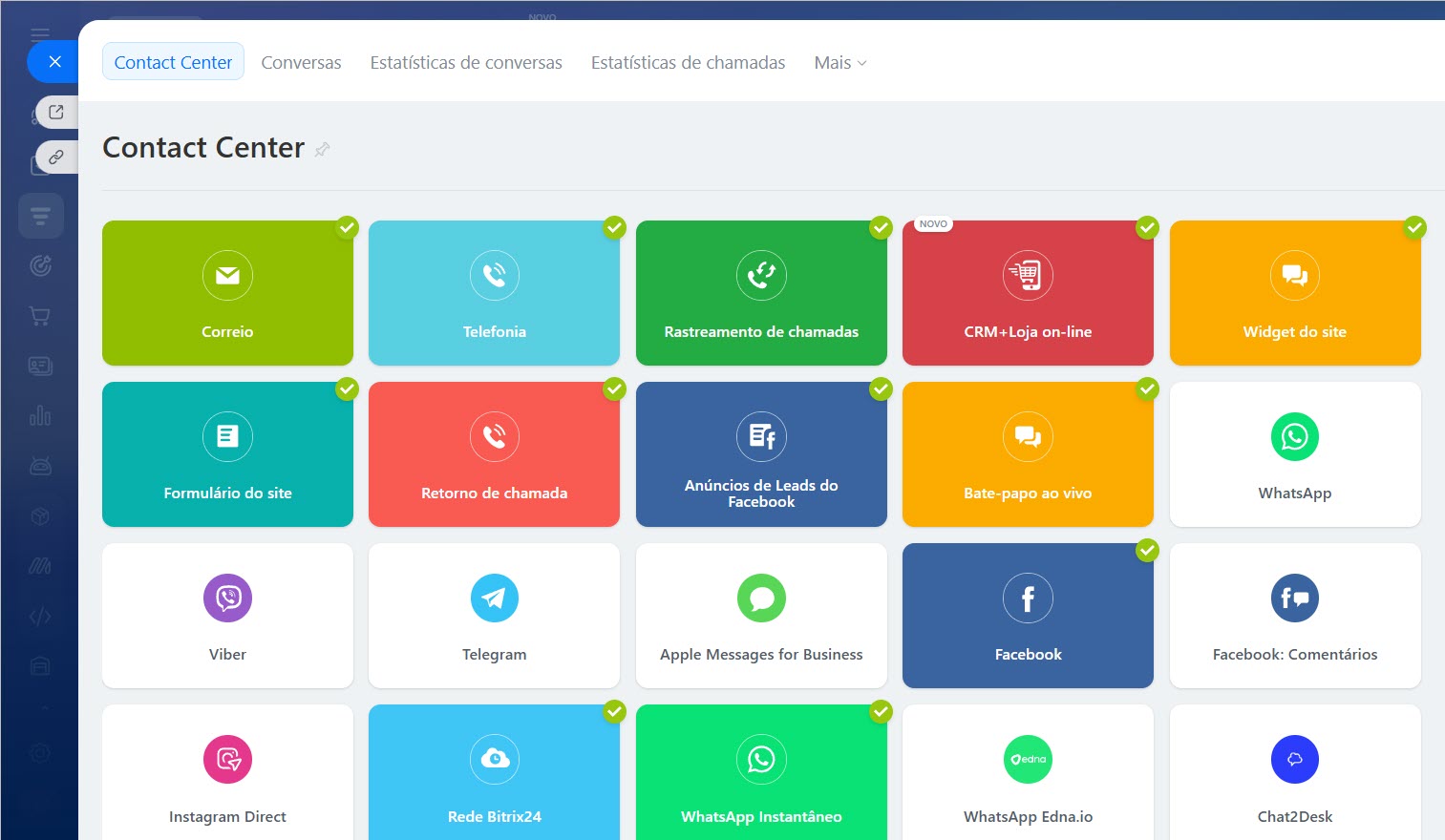The height and width of the screenshot is (840, 1445).
Task: Open the WhatsApp channel icon
Action: click(x=1294, y=436)
